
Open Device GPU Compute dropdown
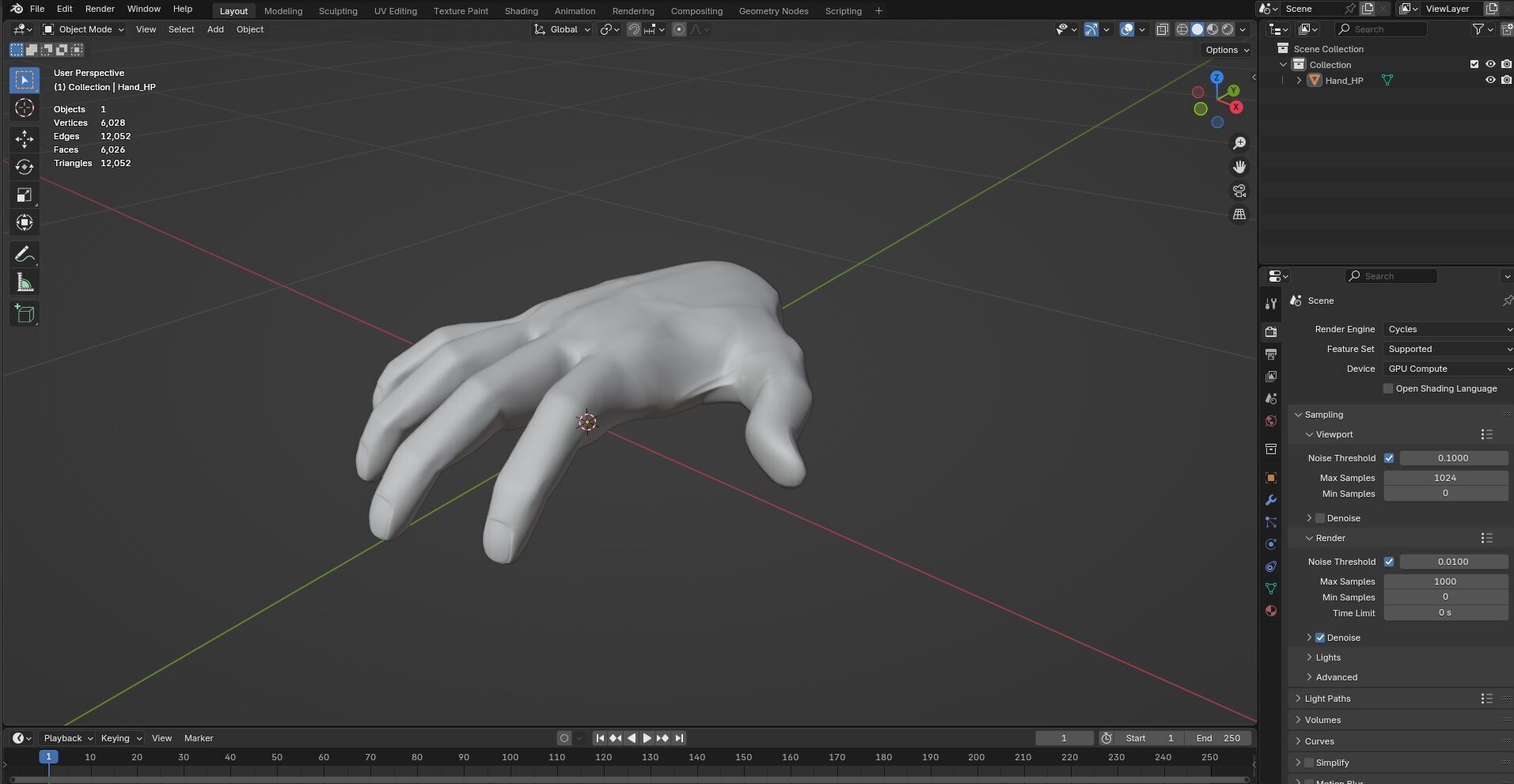point(1448,369)
